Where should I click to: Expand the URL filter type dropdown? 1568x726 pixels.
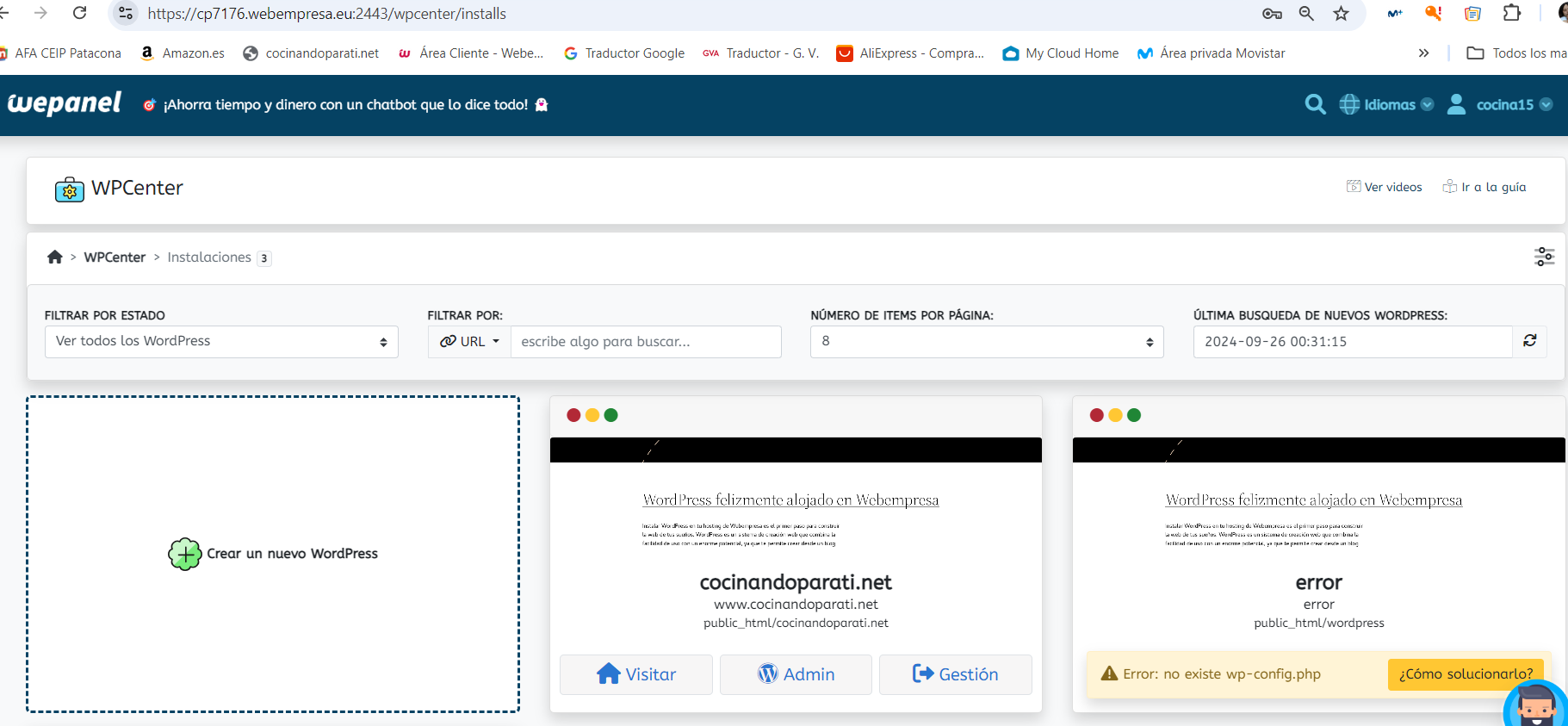pyautogui.click(x=469, y=341)
